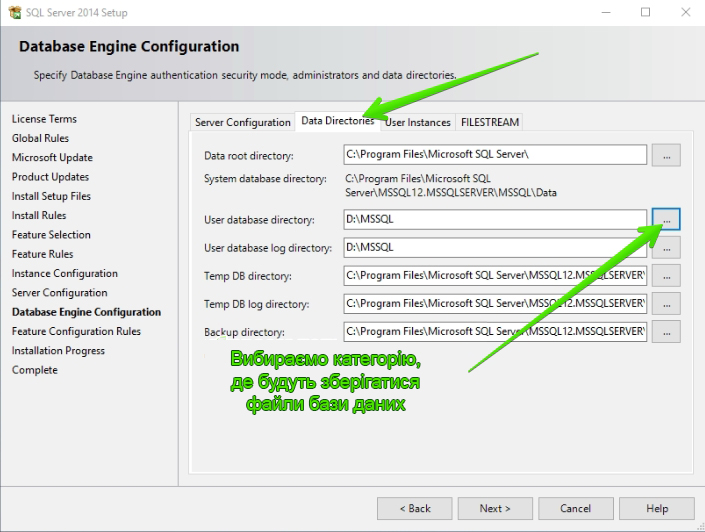Select Global Rules step in sidebar
705x532 pixels.
coord(40,139)
